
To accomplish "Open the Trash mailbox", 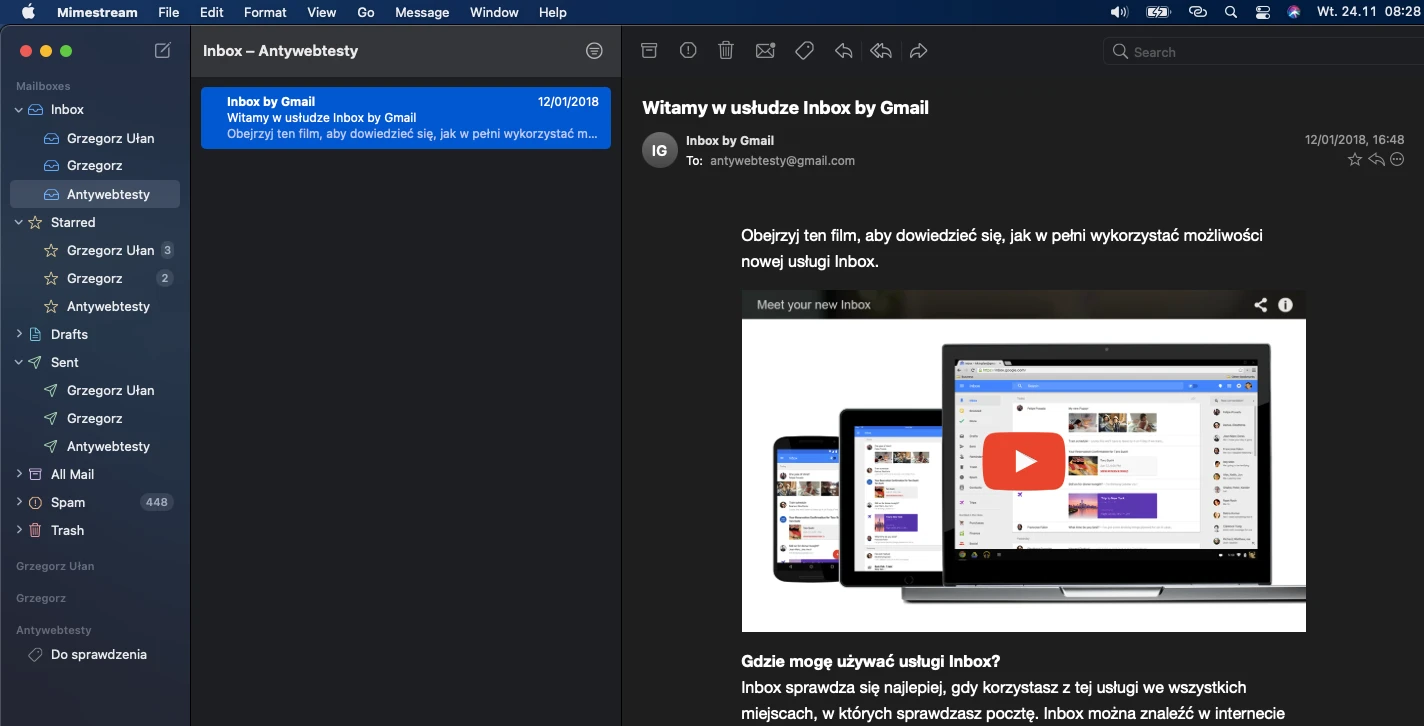I will [x=97, y=530].
